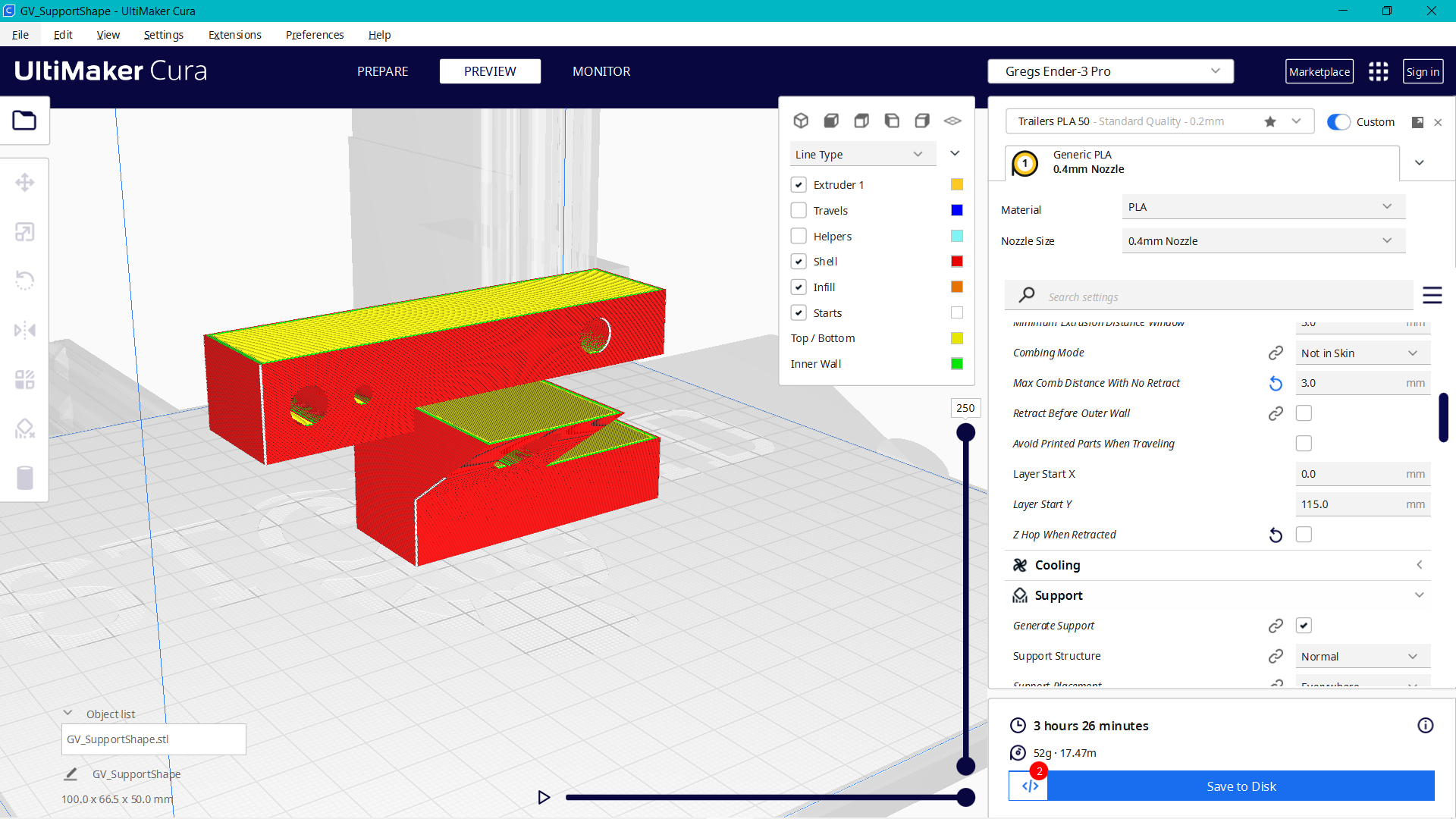Open the Marketplace
1456x819 pixels.
1319,71
